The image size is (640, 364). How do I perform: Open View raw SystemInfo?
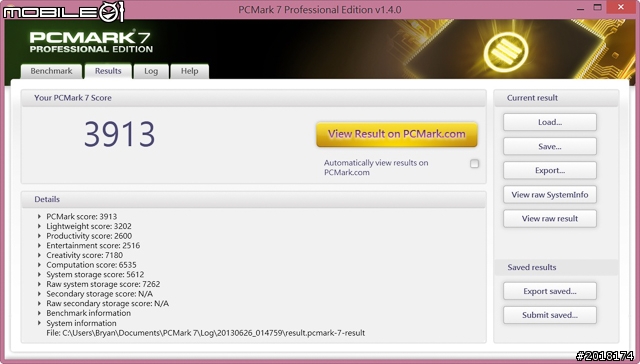click(550, 195)
